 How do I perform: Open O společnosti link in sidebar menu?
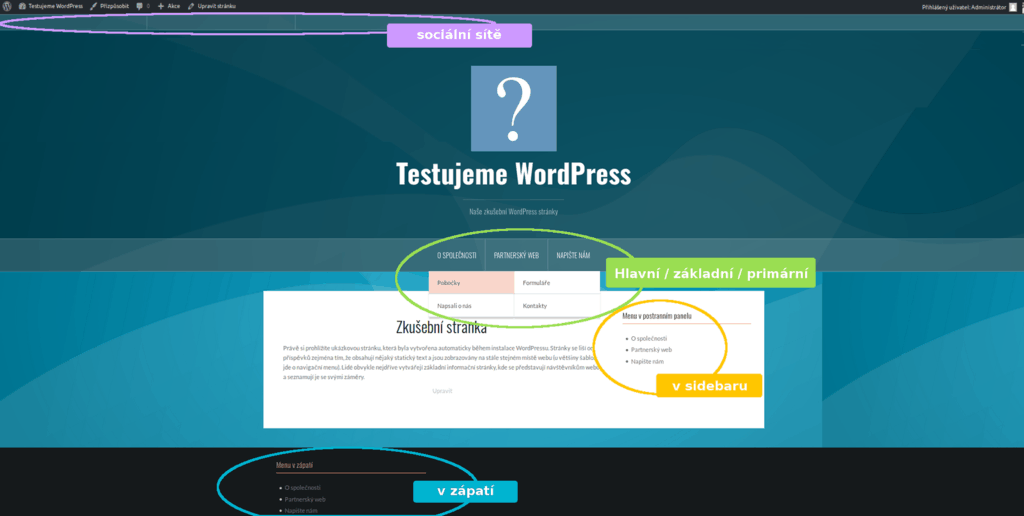[649, 338]
